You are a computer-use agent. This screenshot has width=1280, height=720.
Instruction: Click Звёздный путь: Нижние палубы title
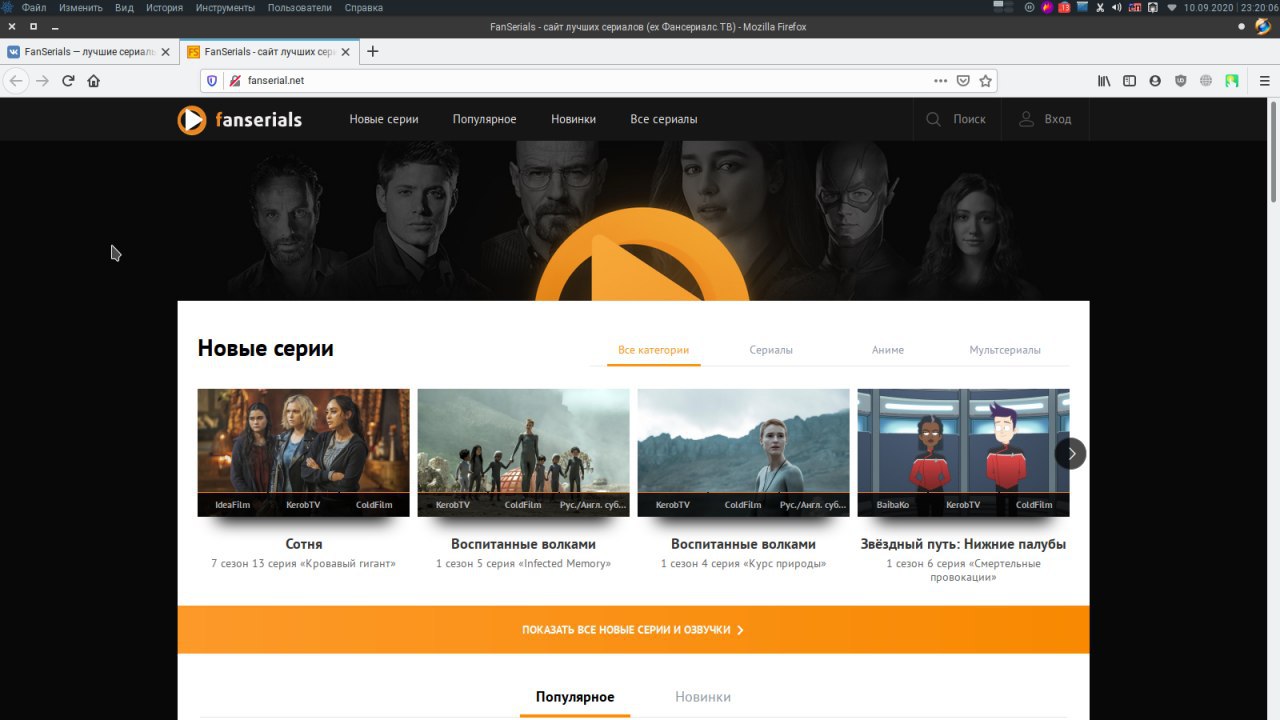tap(963, 544)
